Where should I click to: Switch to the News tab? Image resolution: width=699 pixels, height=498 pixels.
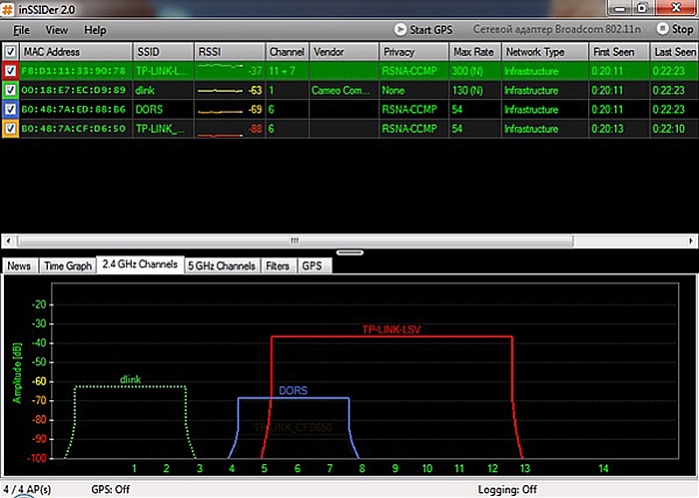click(19, 266)
